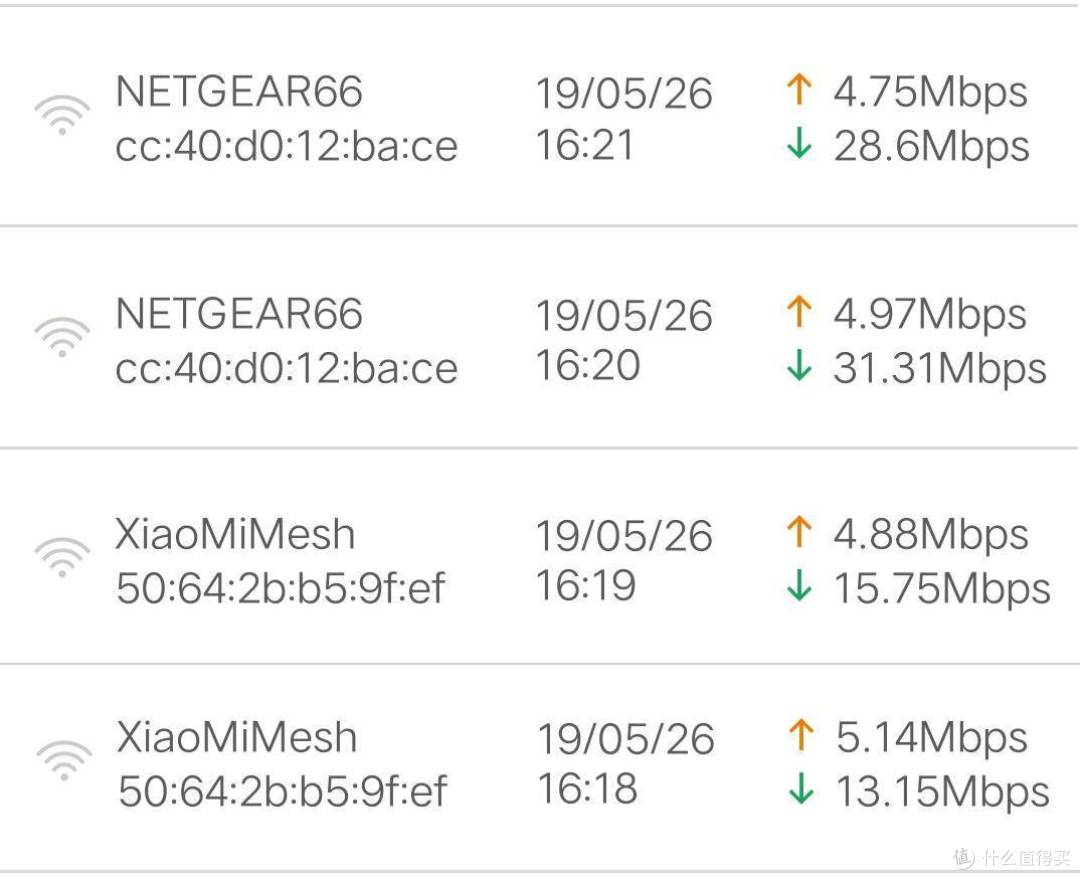Click the orange upload arrow beside 4.88Mbps

[x=798, y=532]
